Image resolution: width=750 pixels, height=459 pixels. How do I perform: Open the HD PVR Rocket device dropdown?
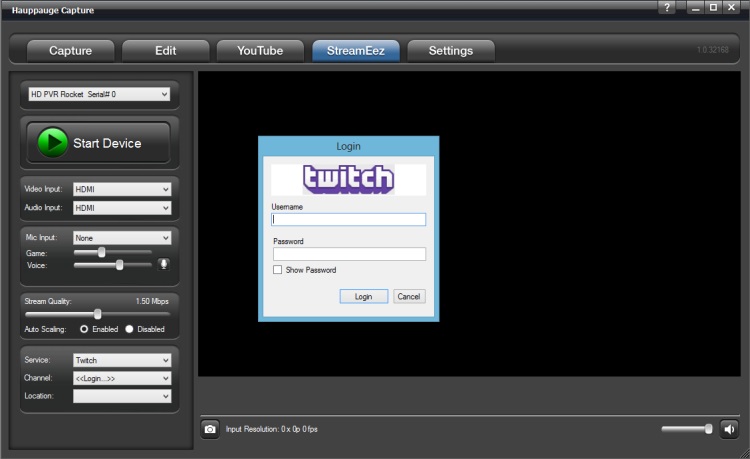coord(99,94)
